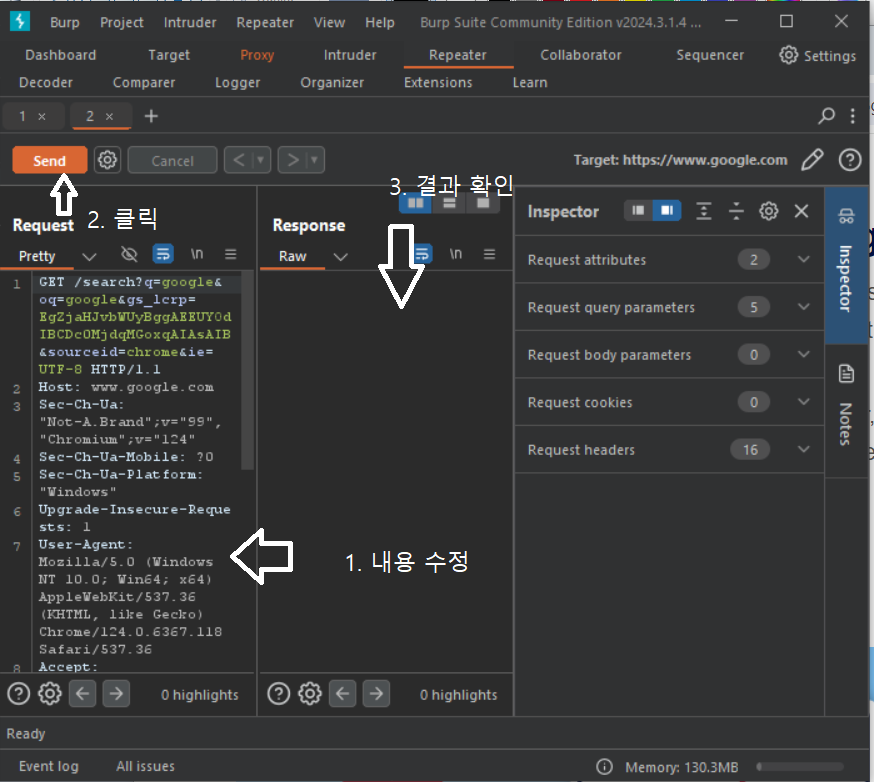
Task: Toggle hiding non-printable characters in Request
Action: [129, 254]
